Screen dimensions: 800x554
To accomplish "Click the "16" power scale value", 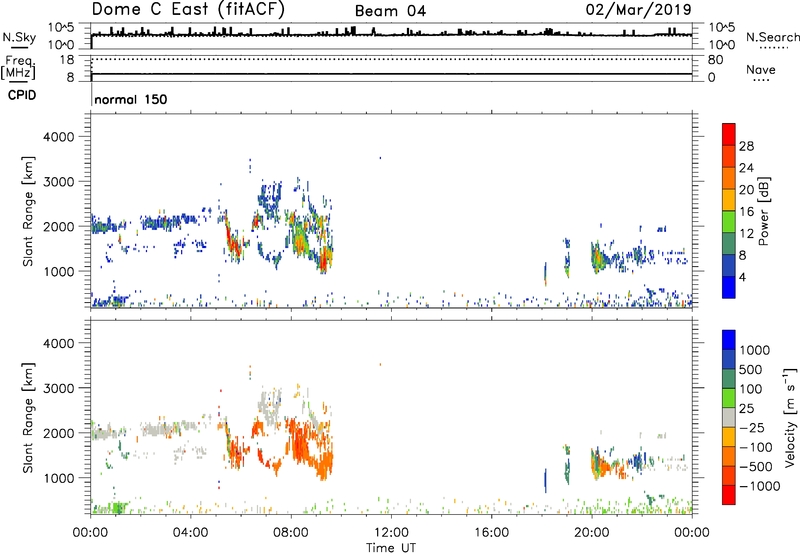I will coord(746,212).
